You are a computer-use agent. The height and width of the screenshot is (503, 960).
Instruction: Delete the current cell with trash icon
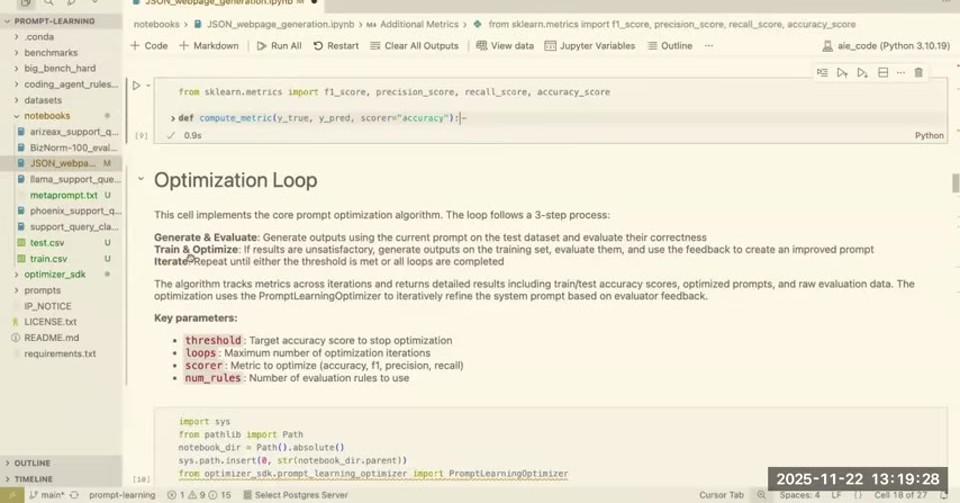[x=918, y=73]
